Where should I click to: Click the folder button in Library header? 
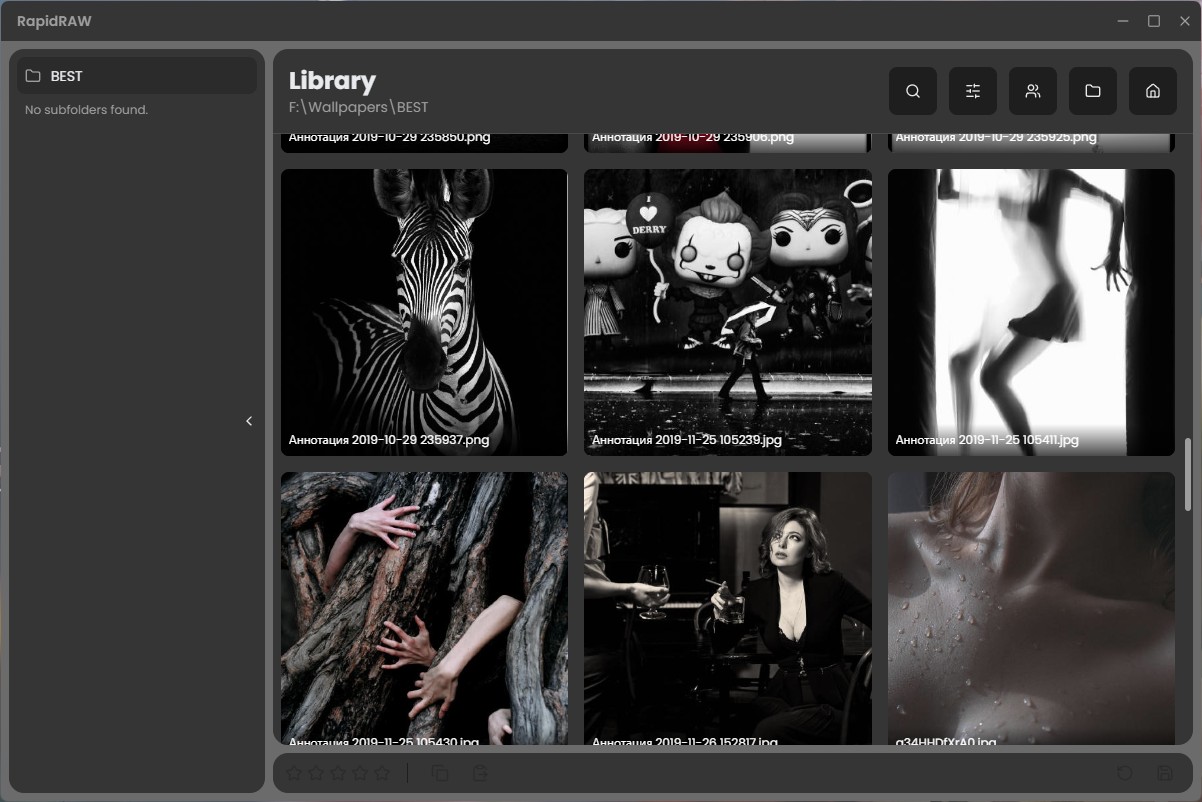click(1092, 91)
